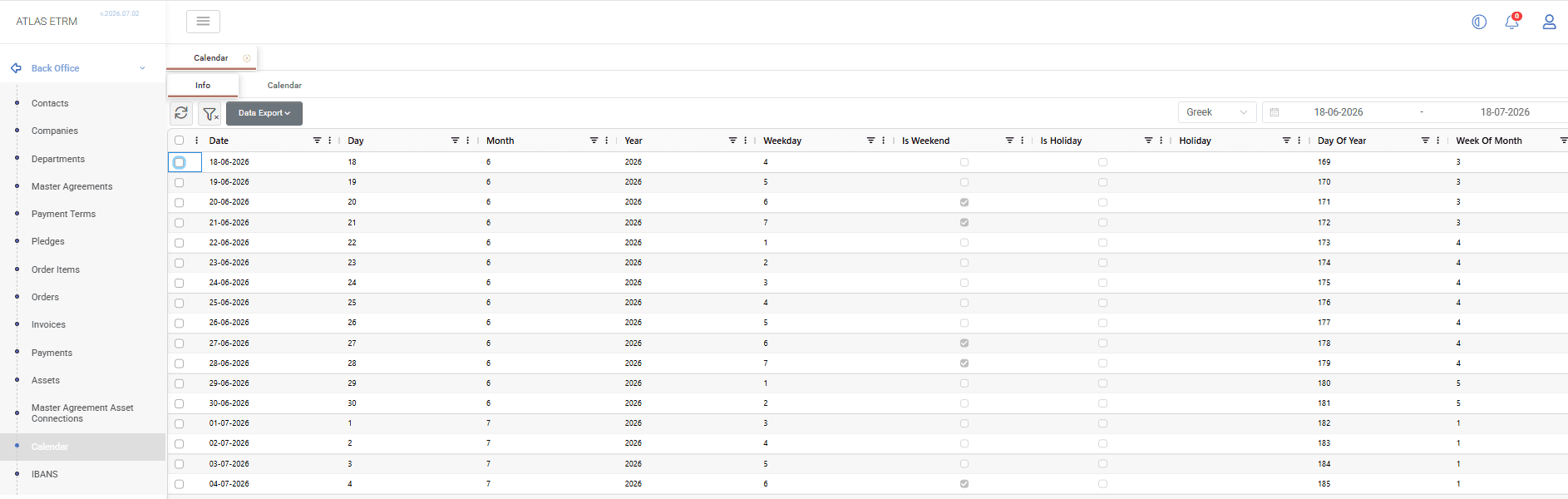Go to Master Agreements page
This screenshot has height=499, width=1568.
pyautogui.click(x=71, y=186)
